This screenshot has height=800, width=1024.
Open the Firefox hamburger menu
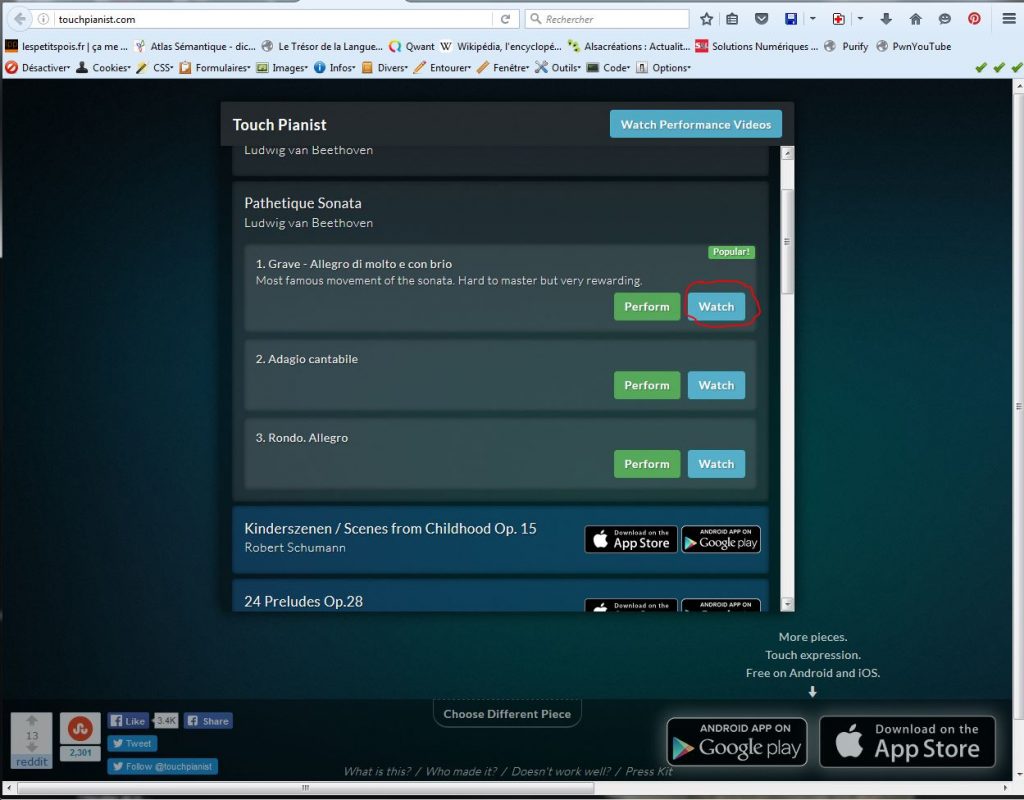[1007, 19]
